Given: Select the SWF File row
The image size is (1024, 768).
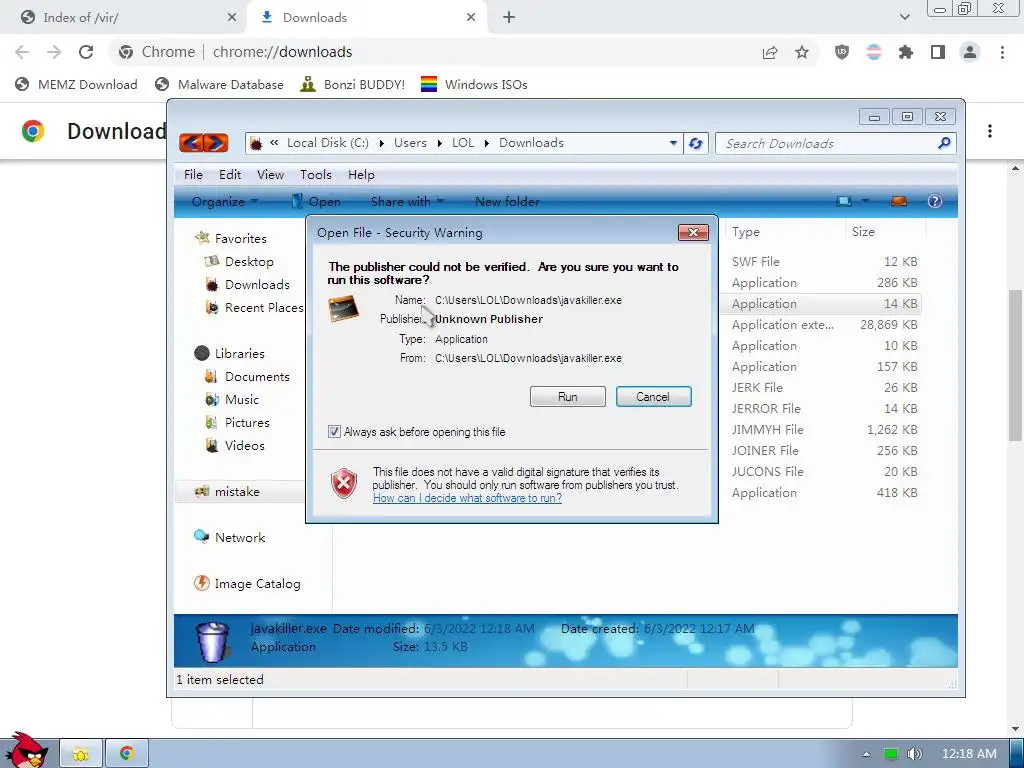Looking at the screenshot, I should pos(824,261).
